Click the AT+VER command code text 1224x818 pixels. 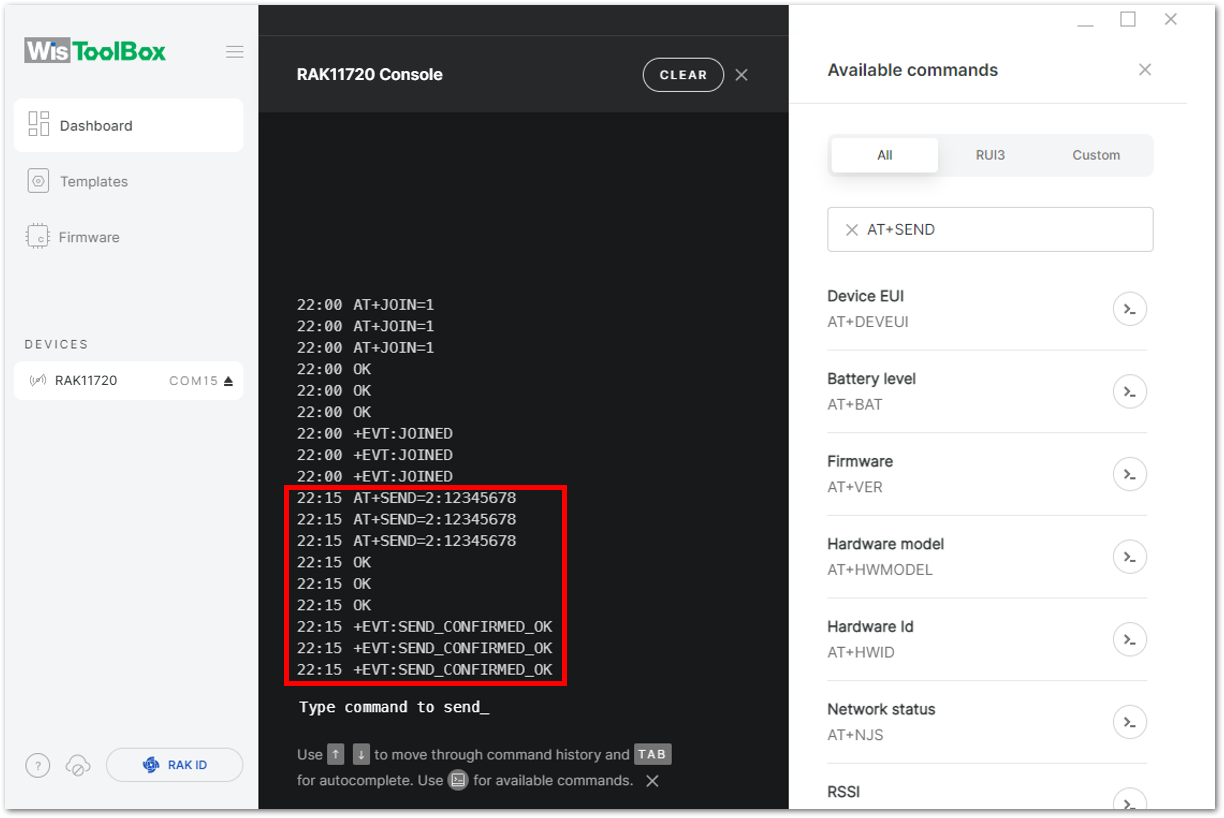coord(855,487)
